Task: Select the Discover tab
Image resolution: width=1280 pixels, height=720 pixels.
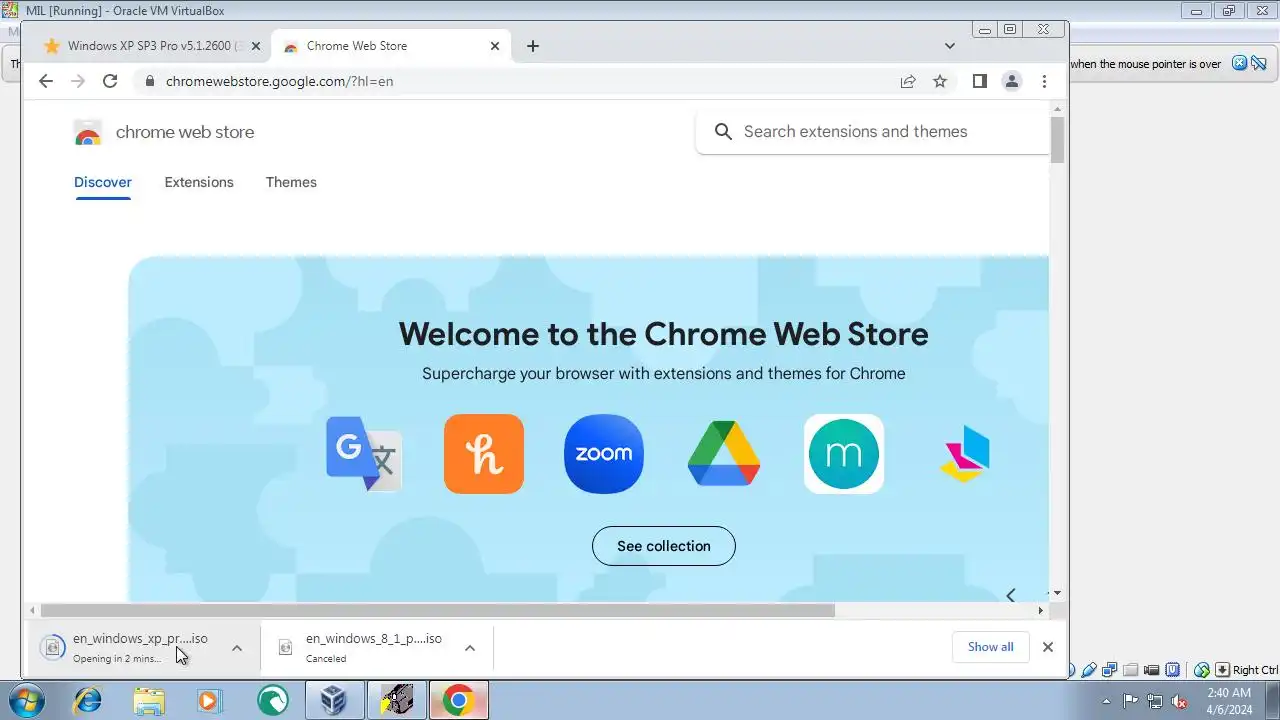Action: pyautogui.click(x=103, y=182)
